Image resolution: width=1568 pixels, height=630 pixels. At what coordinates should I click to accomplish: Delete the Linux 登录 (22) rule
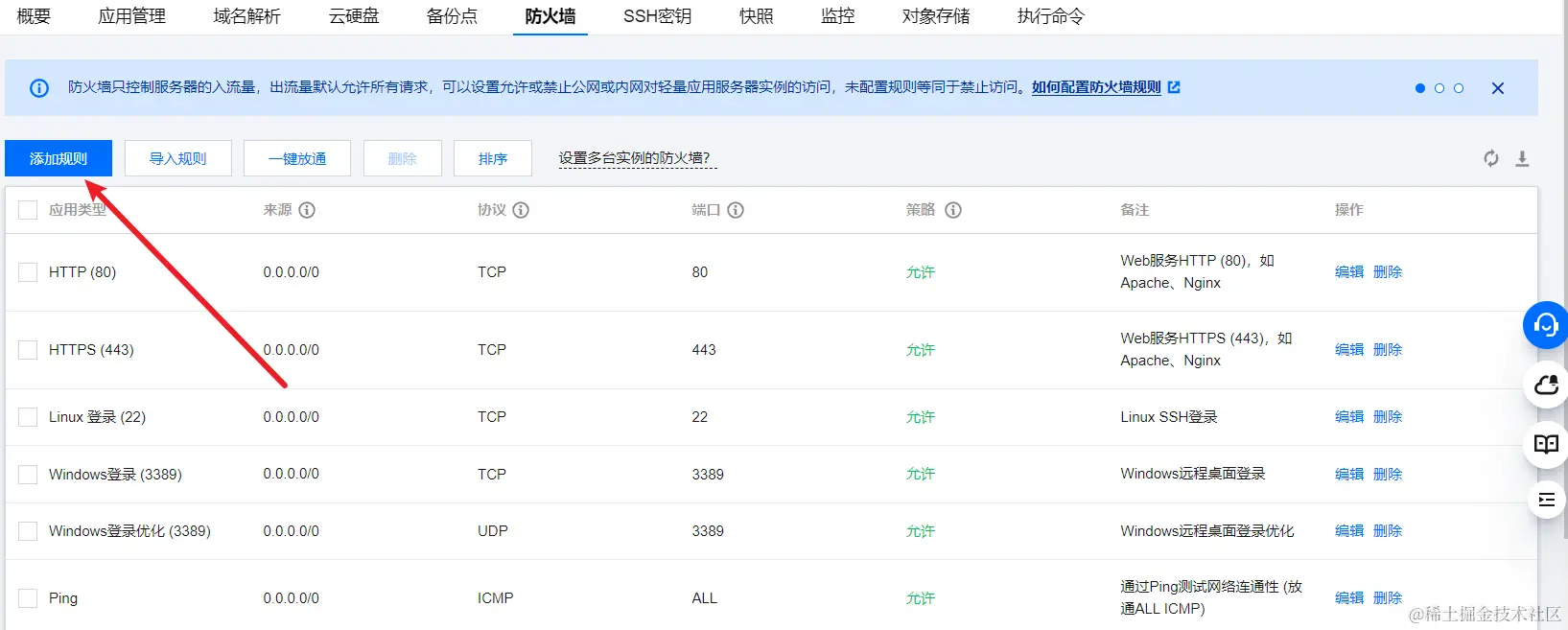1388,417
